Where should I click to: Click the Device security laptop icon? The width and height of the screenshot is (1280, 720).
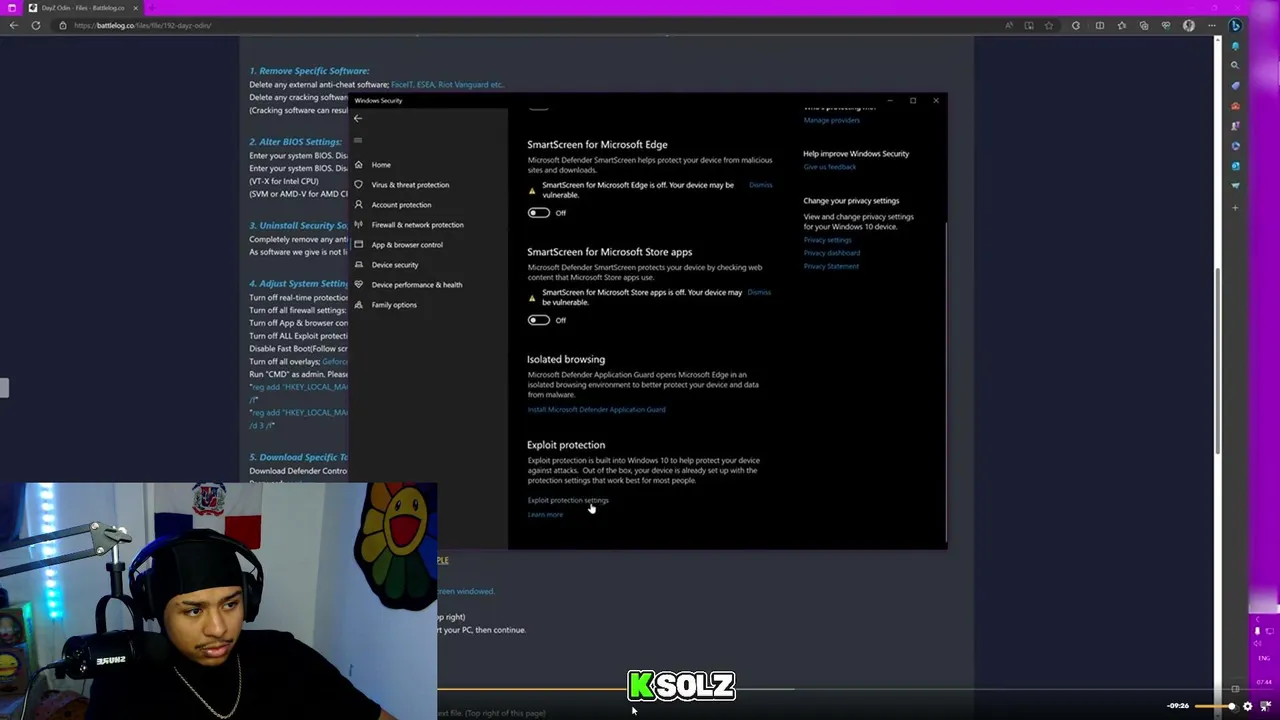358,265
